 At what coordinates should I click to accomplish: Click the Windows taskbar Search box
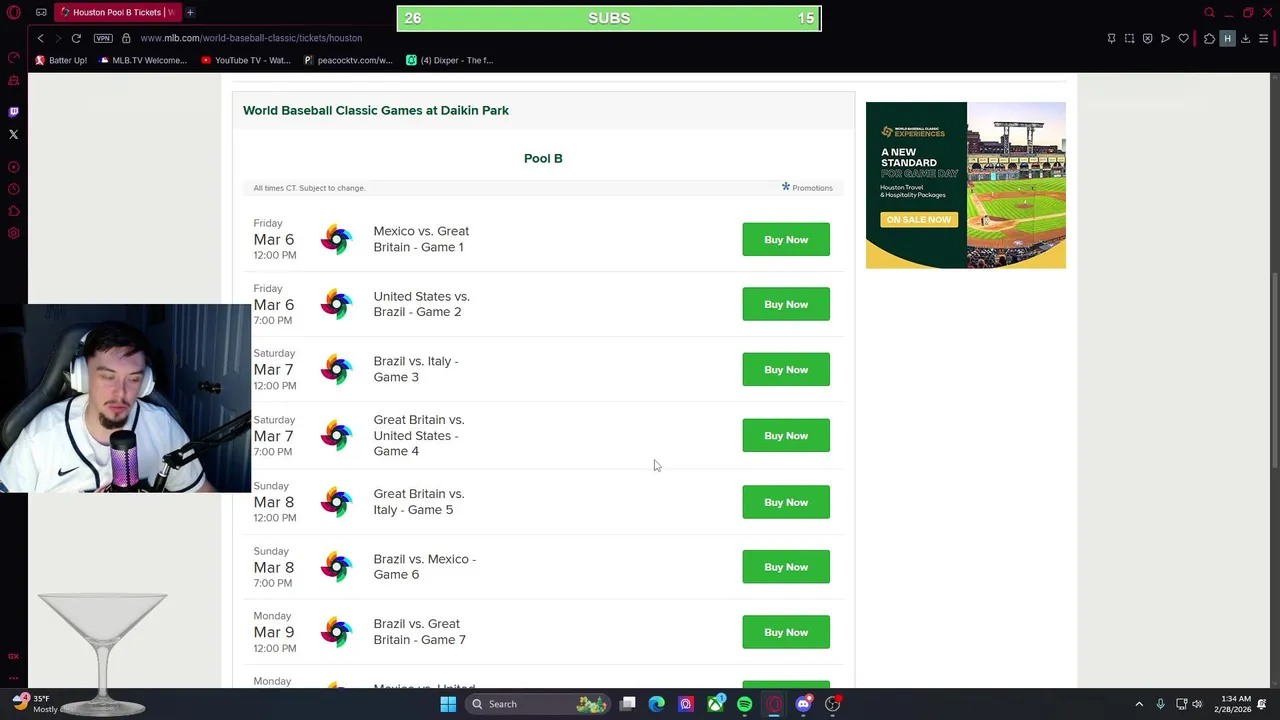(538, 704)
